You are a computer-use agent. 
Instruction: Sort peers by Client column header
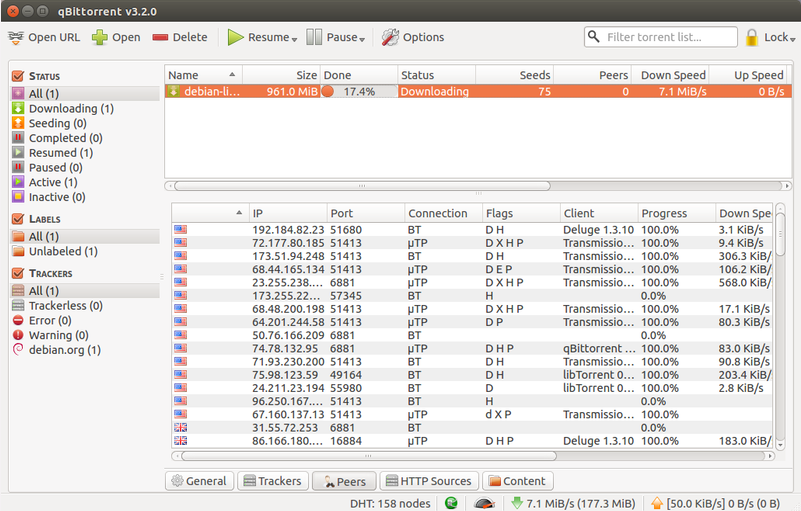599,213
